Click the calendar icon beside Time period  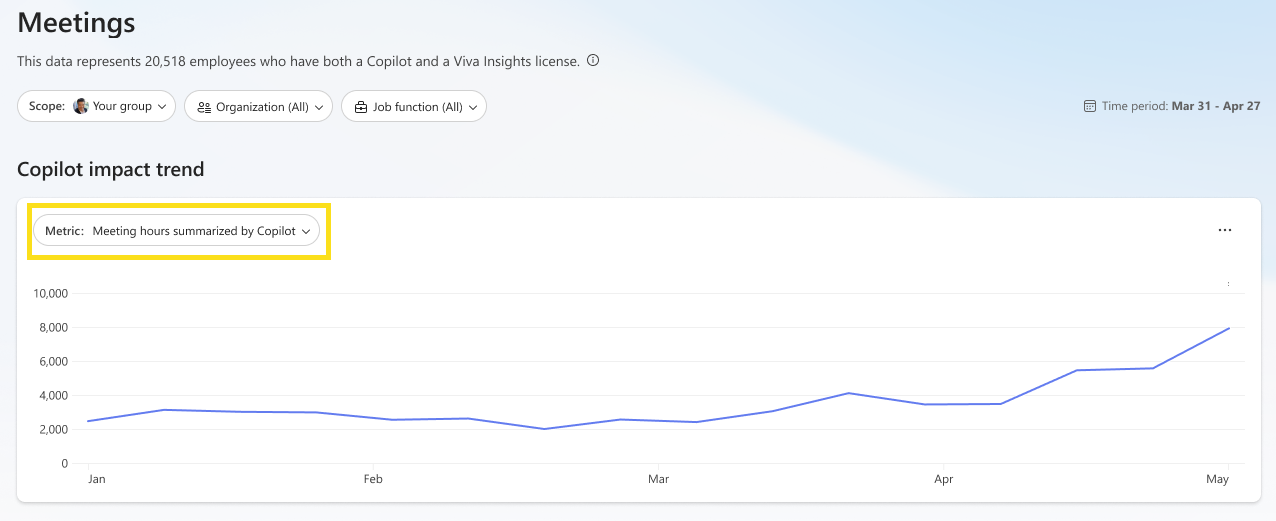point(1090,106)
